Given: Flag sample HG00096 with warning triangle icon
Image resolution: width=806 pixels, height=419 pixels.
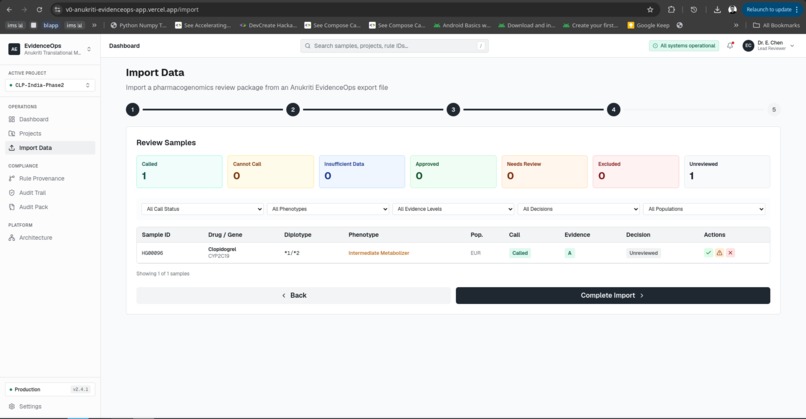Looking at the screenshot, I should (719, 253).
